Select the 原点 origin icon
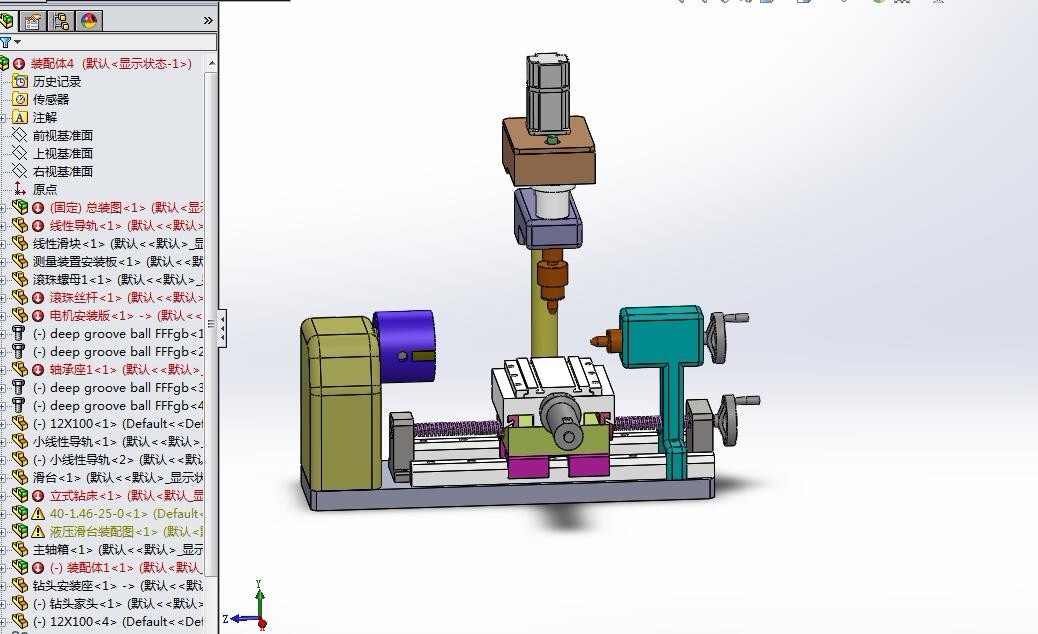This screenshot has width=1038, height=634. click(x=21, y=189)
